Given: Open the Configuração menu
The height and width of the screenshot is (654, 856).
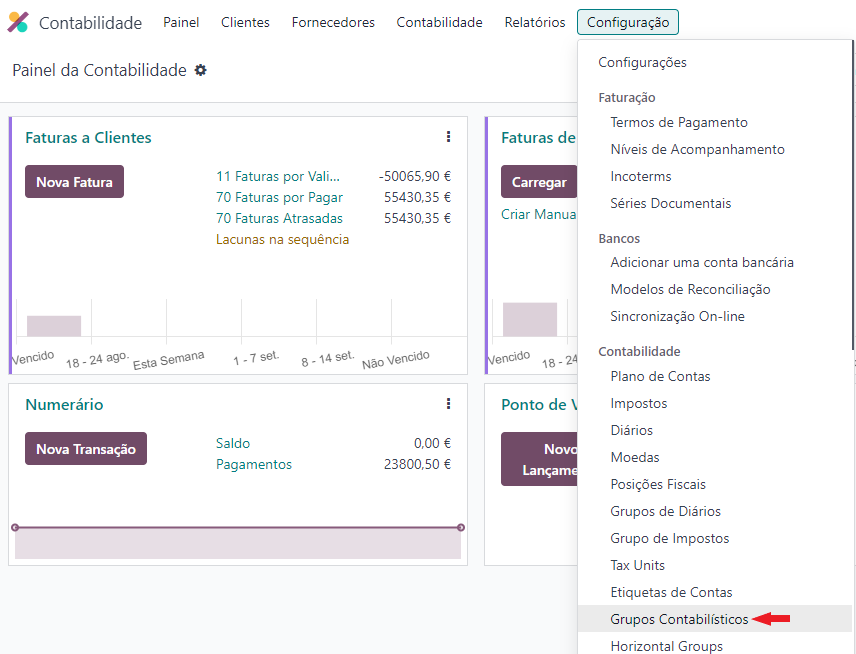Looking at the screenshot, I should [x=628, y=22].
